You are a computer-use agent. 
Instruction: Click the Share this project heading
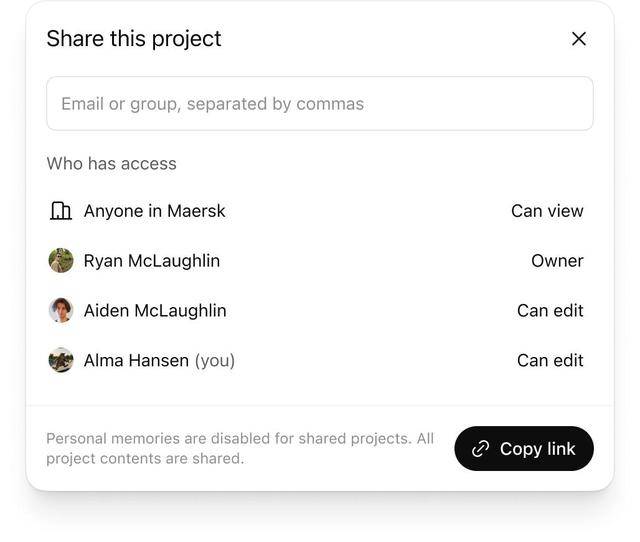134,39
